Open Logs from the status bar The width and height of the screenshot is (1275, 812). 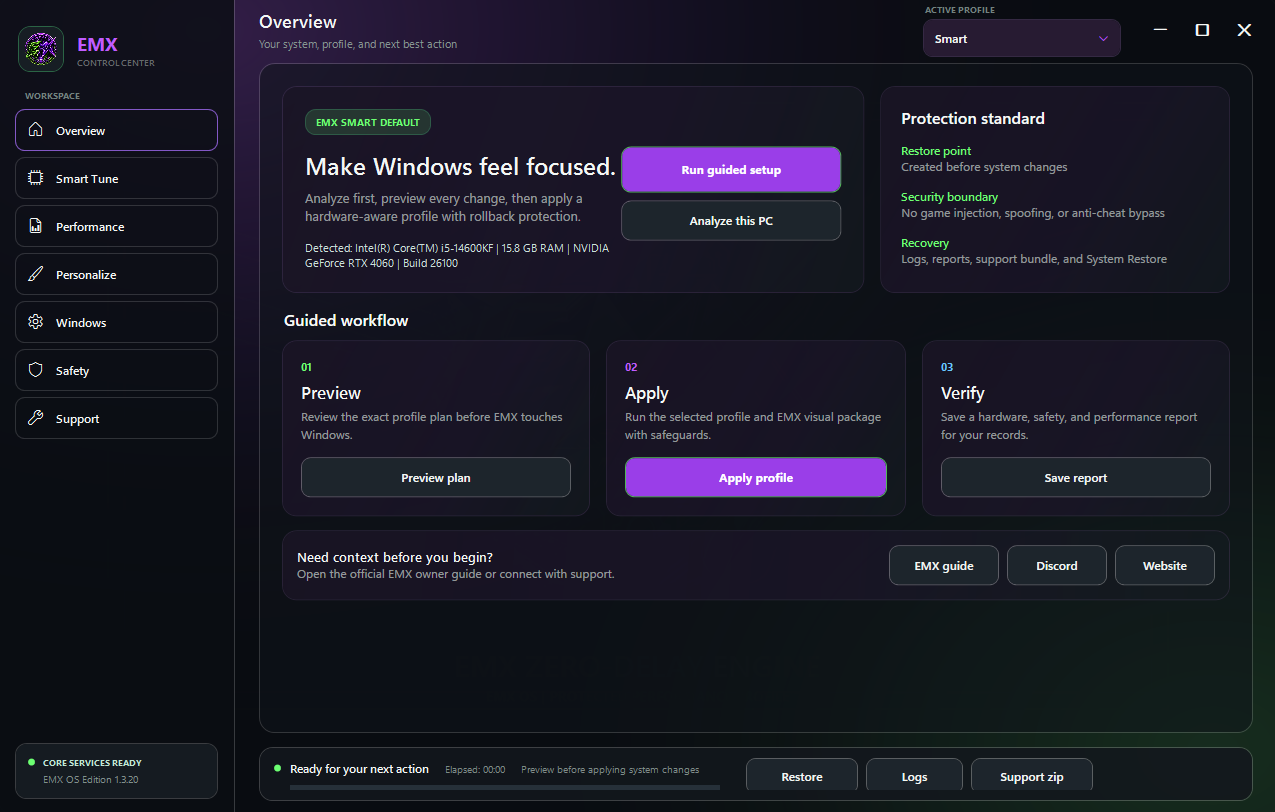coord(914,777)
